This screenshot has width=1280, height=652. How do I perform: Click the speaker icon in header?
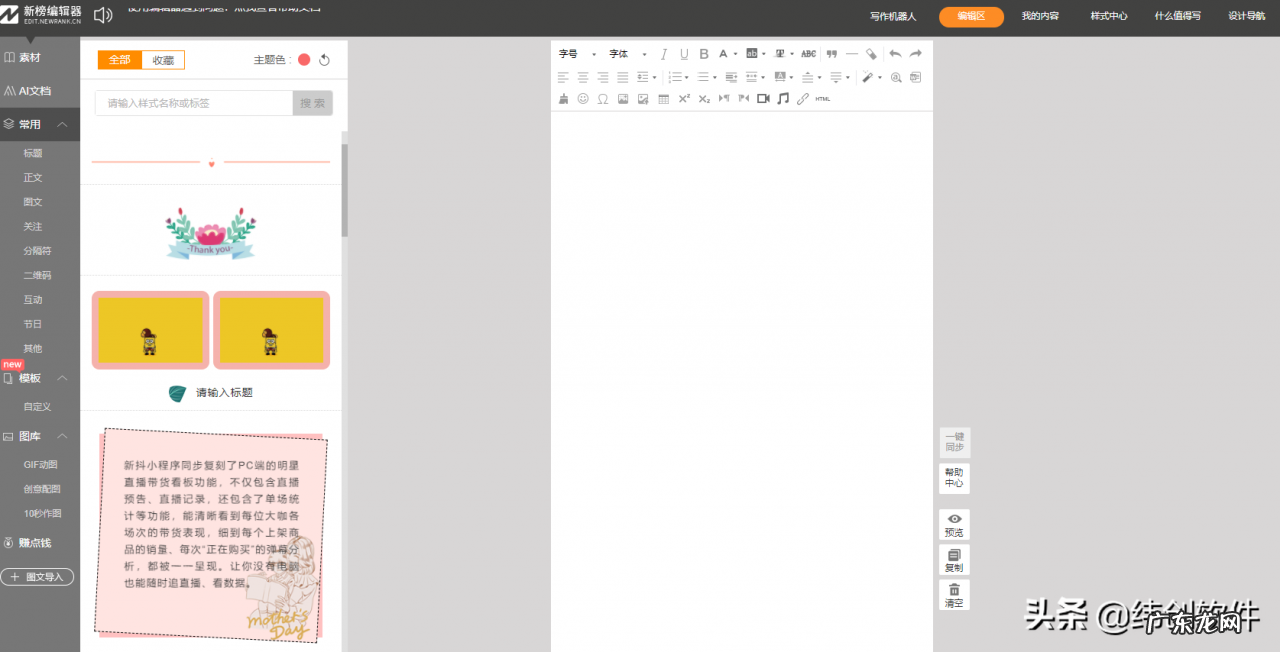pos(102,15)
